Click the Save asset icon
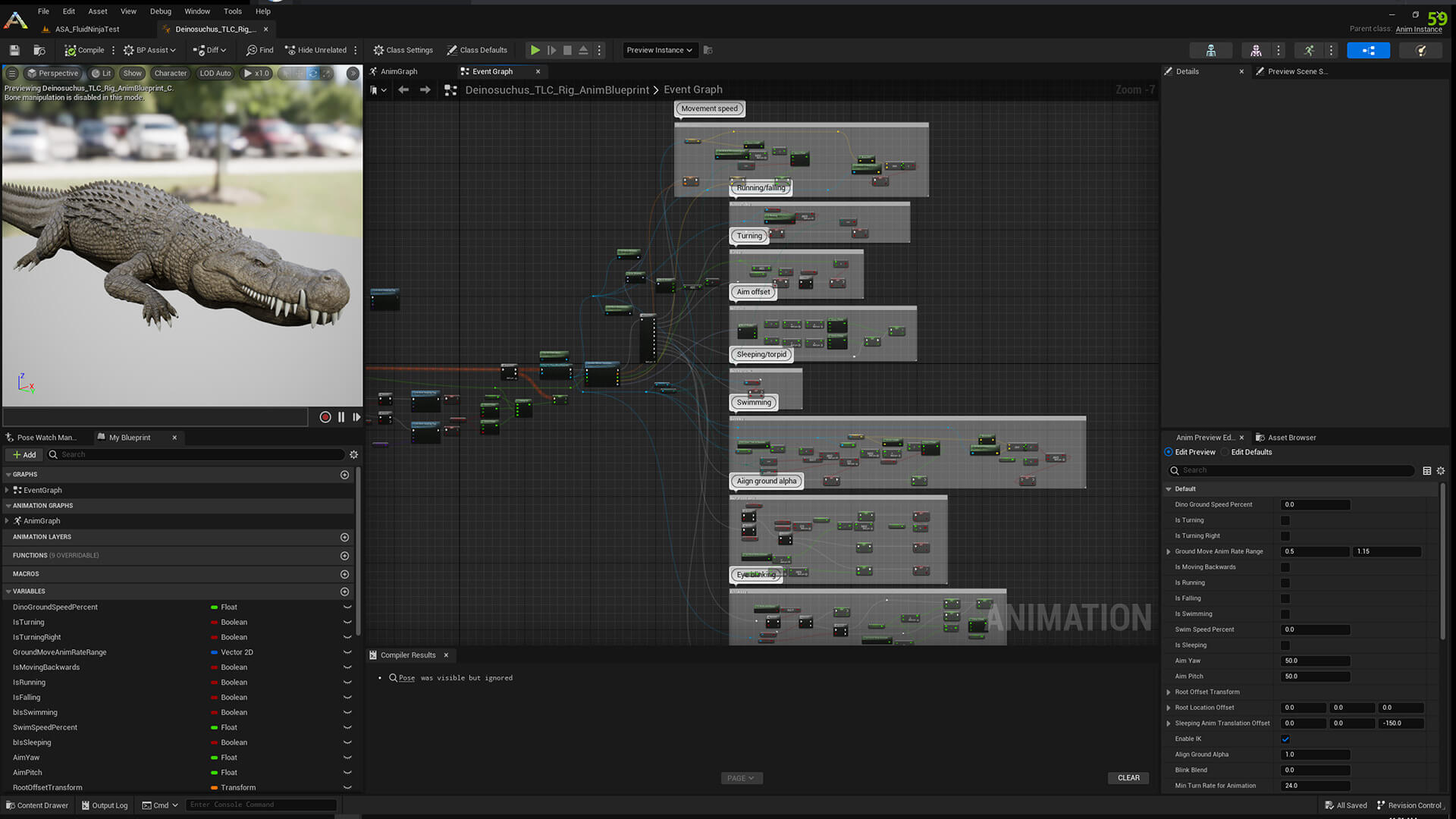 14,50
